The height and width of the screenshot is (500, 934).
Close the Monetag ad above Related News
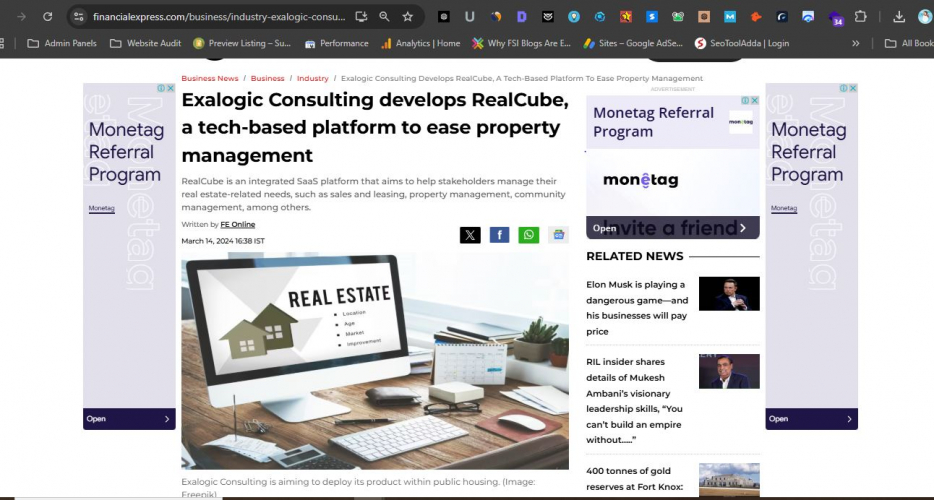click(x=754, y=100)
